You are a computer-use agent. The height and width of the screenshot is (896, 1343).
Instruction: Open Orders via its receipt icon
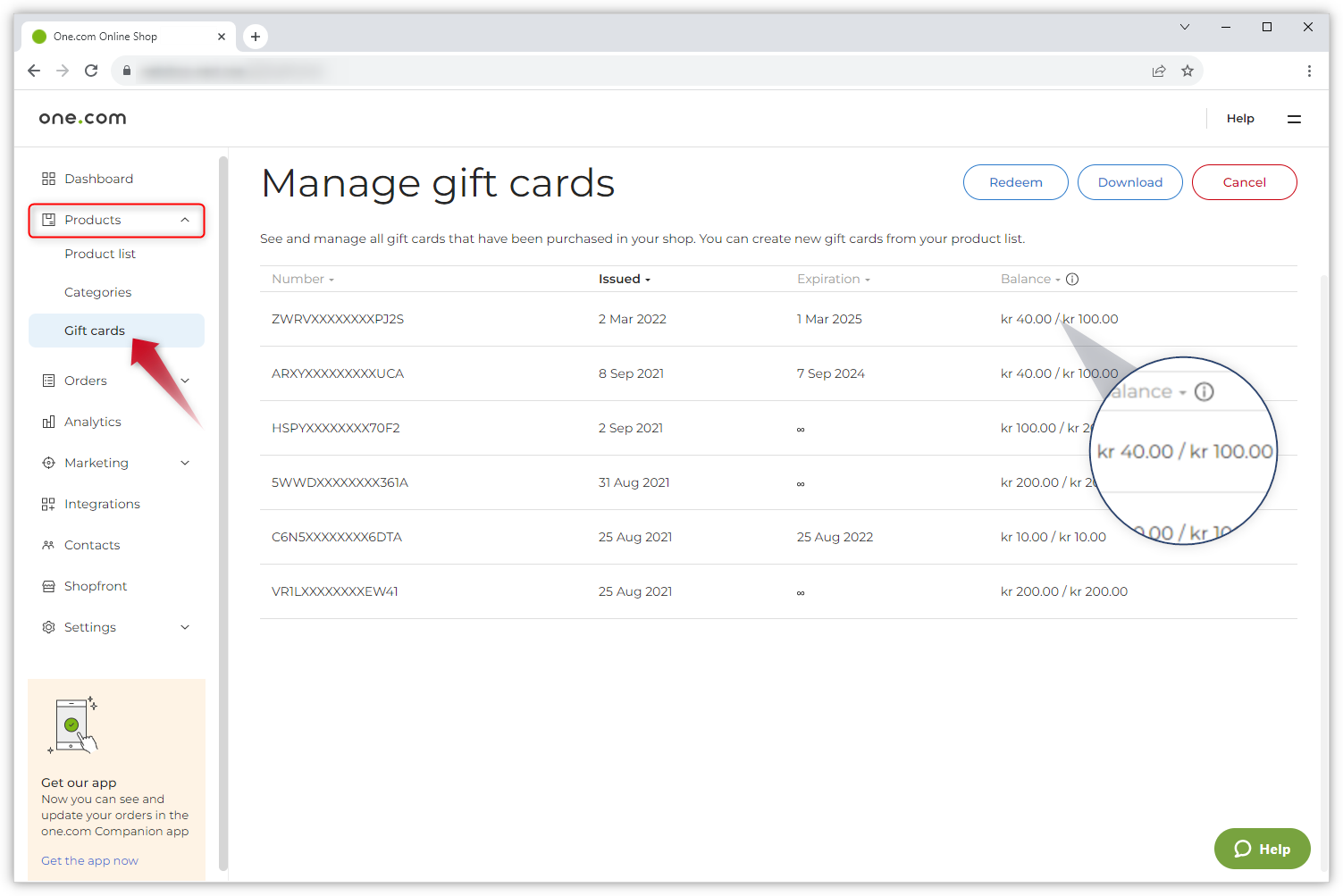tap(49, 380)
